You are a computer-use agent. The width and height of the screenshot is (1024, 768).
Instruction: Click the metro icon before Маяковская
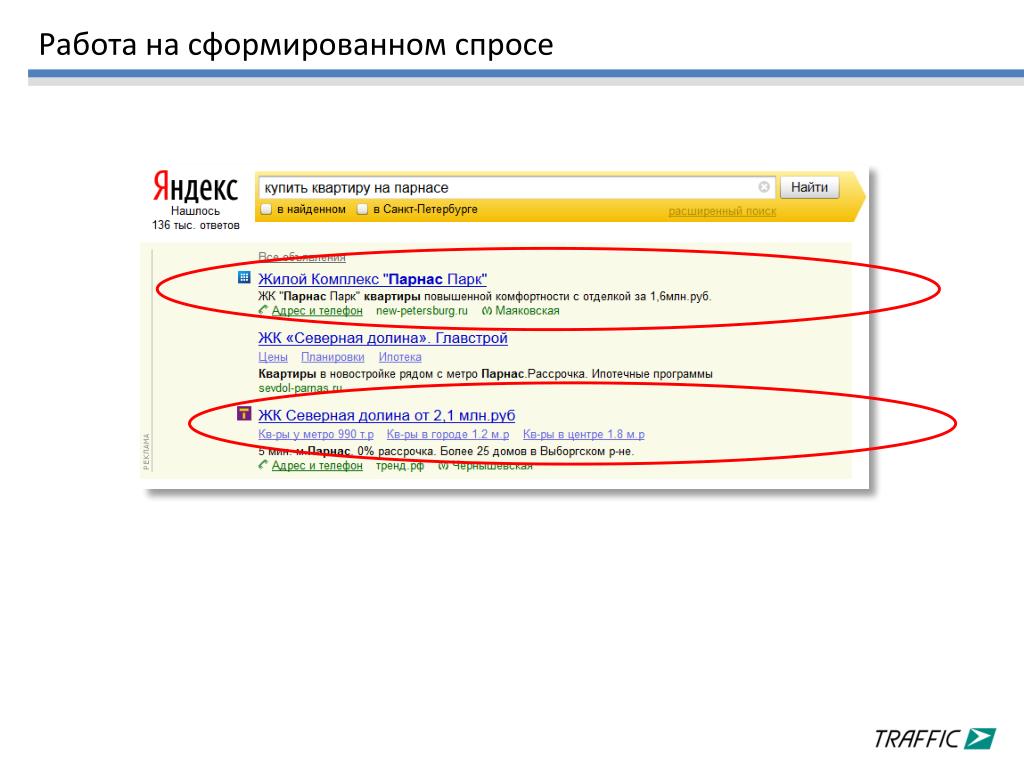click(487, 311)
